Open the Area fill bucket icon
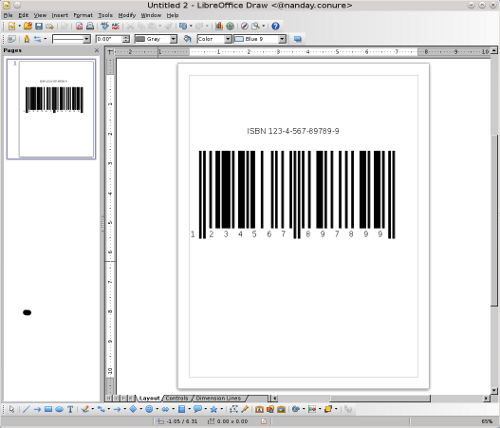 pyautogui.click(x=187, y=39)
